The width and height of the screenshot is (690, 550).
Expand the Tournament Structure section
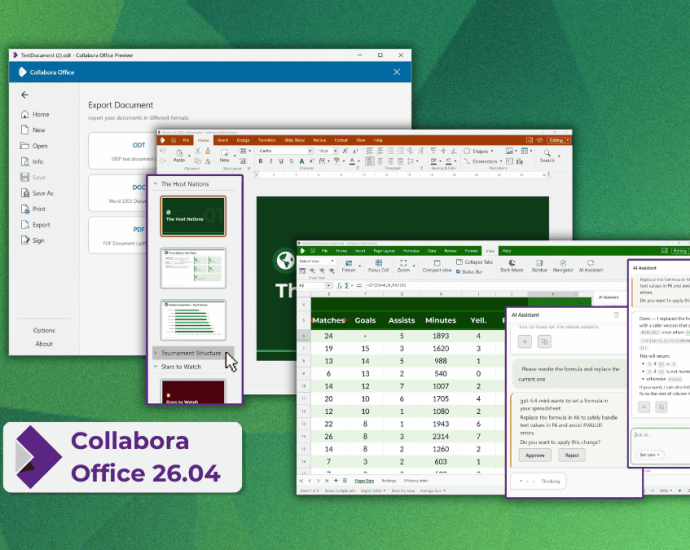[x=155, y=353]
